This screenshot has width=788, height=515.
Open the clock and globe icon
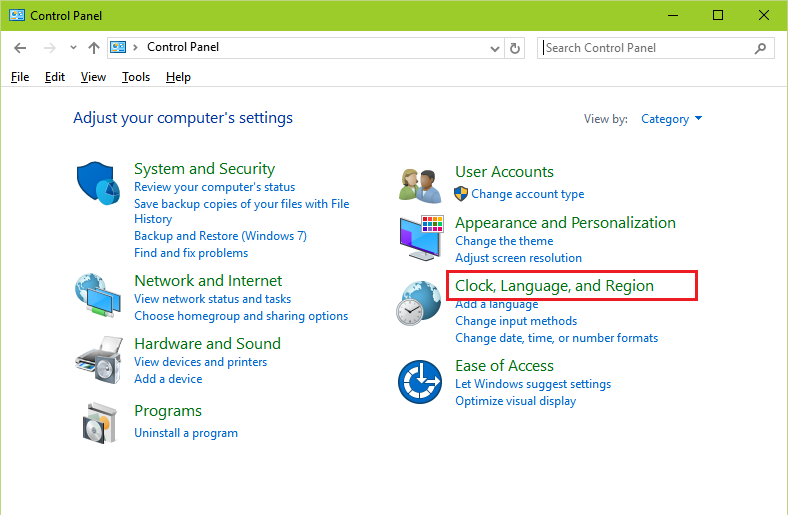click(419, 303)
